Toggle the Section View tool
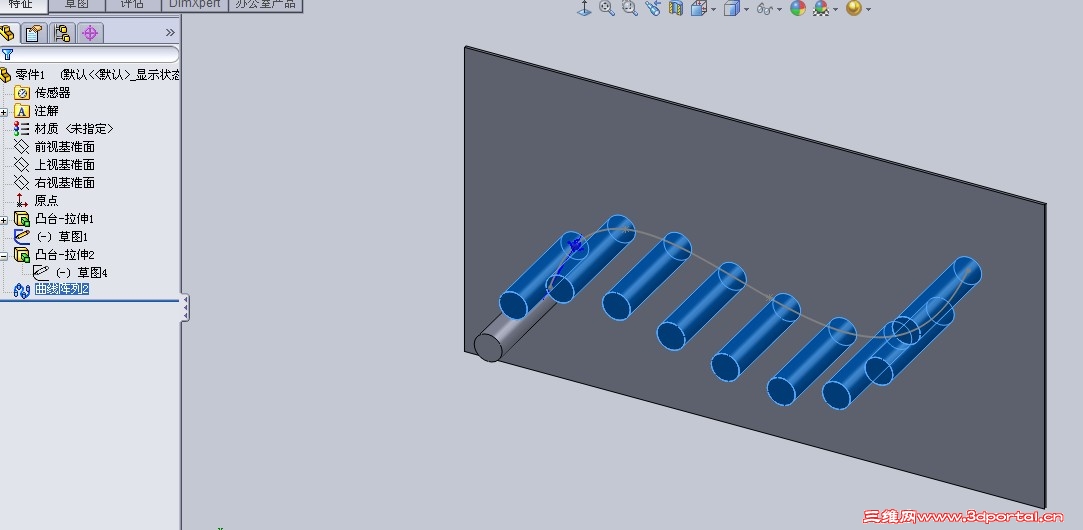 [675, 8]
